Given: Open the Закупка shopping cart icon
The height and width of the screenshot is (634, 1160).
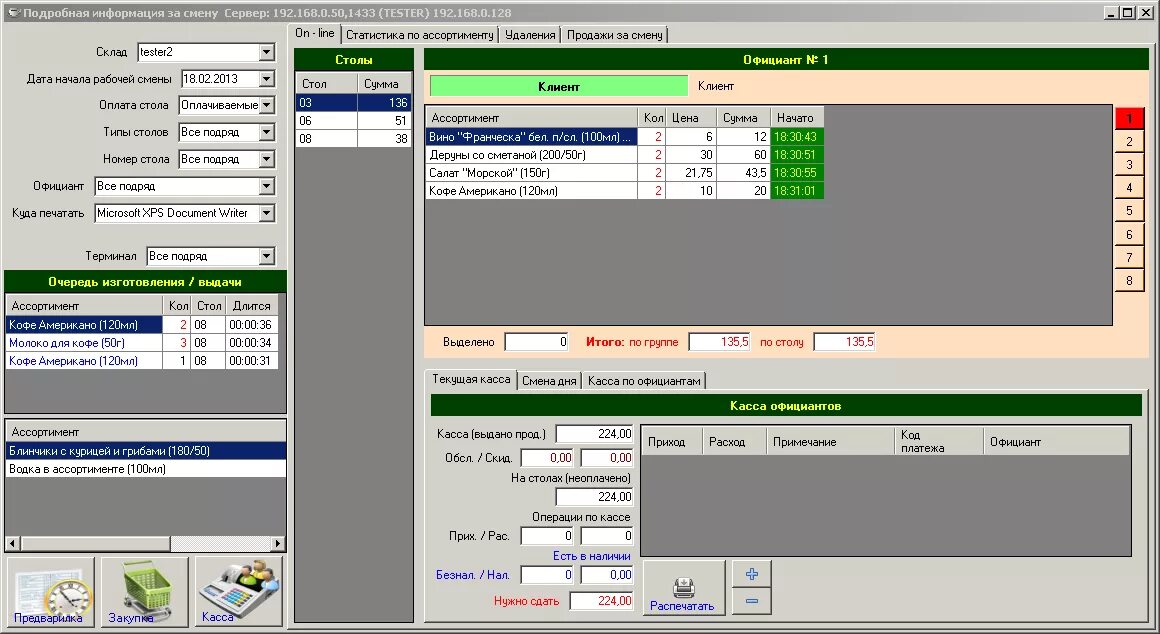Looking at the screenshot, I should [x=145, y=592].
